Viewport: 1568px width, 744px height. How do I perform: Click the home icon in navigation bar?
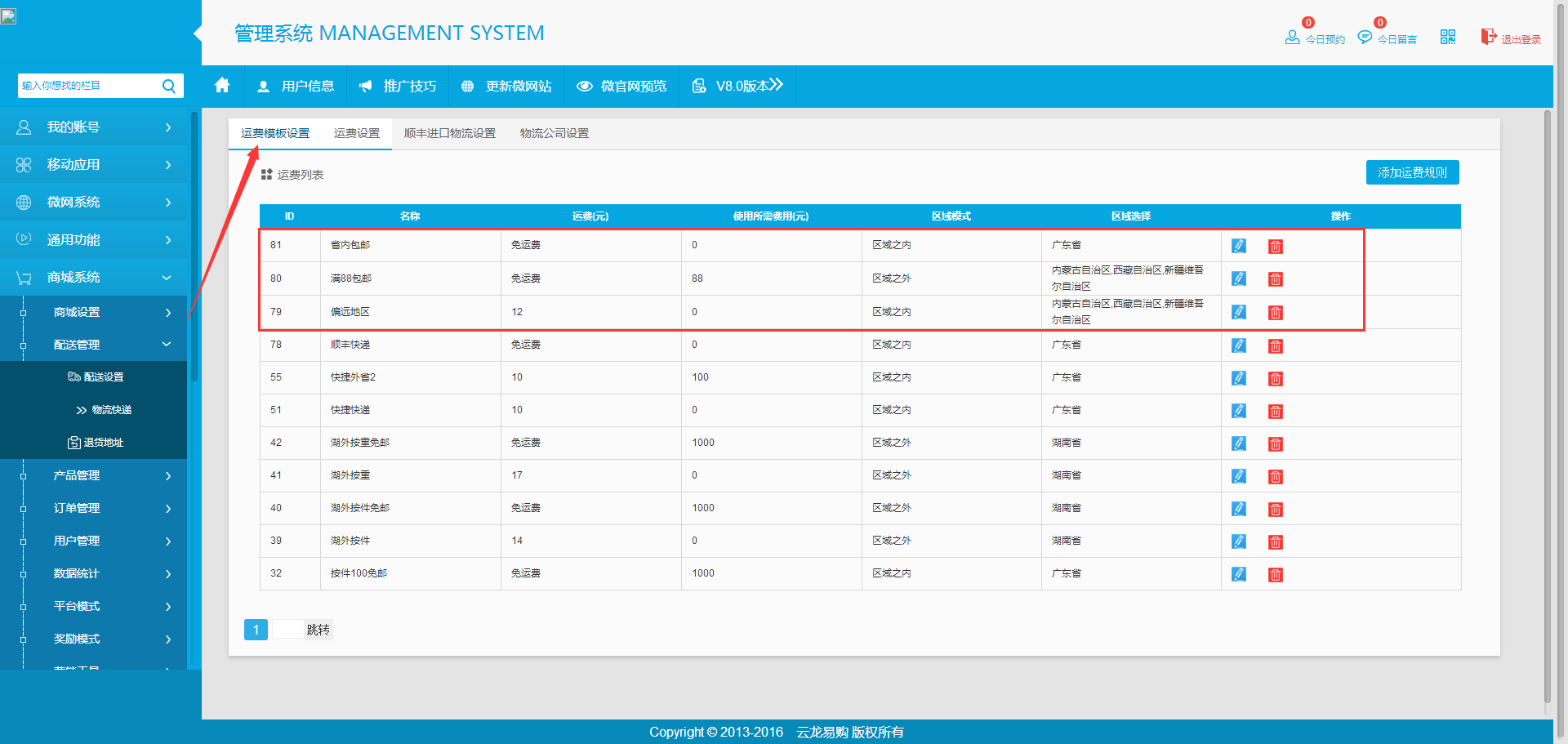pyautogui.click(x=222, y=86)
